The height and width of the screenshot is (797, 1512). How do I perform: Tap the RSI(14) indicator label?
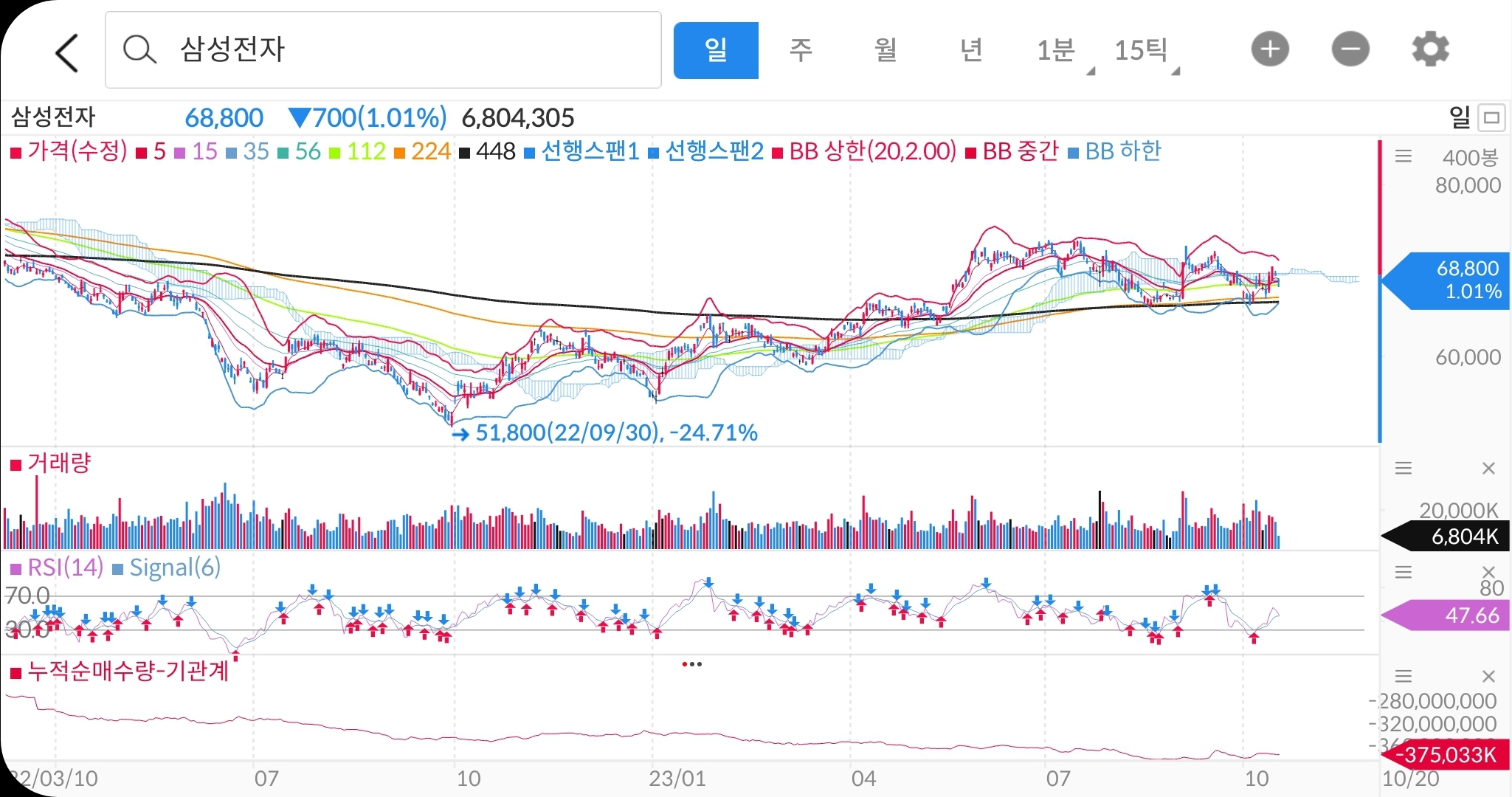(x=57, y=567)
